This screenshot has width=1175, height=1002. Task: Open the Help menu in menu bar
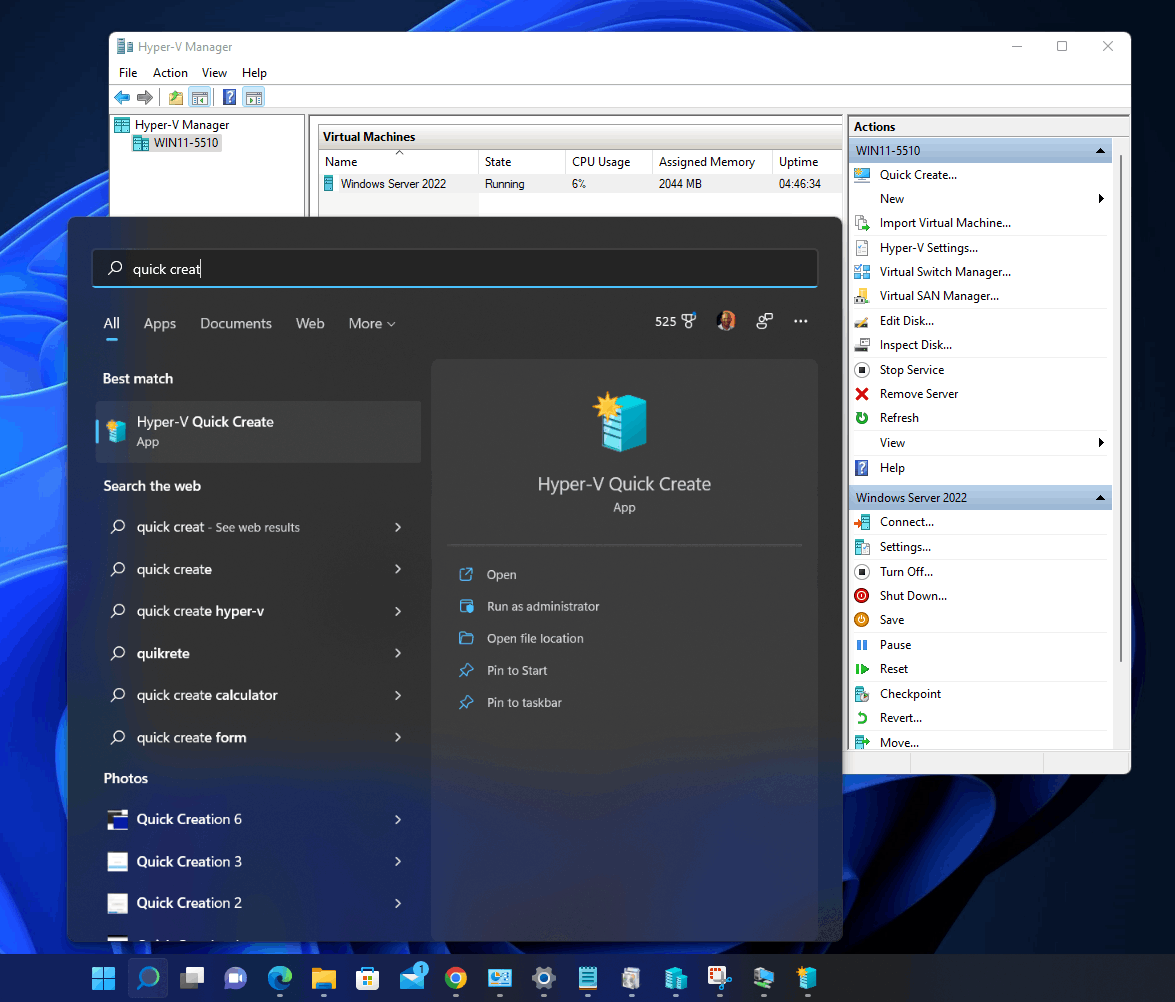254,73
